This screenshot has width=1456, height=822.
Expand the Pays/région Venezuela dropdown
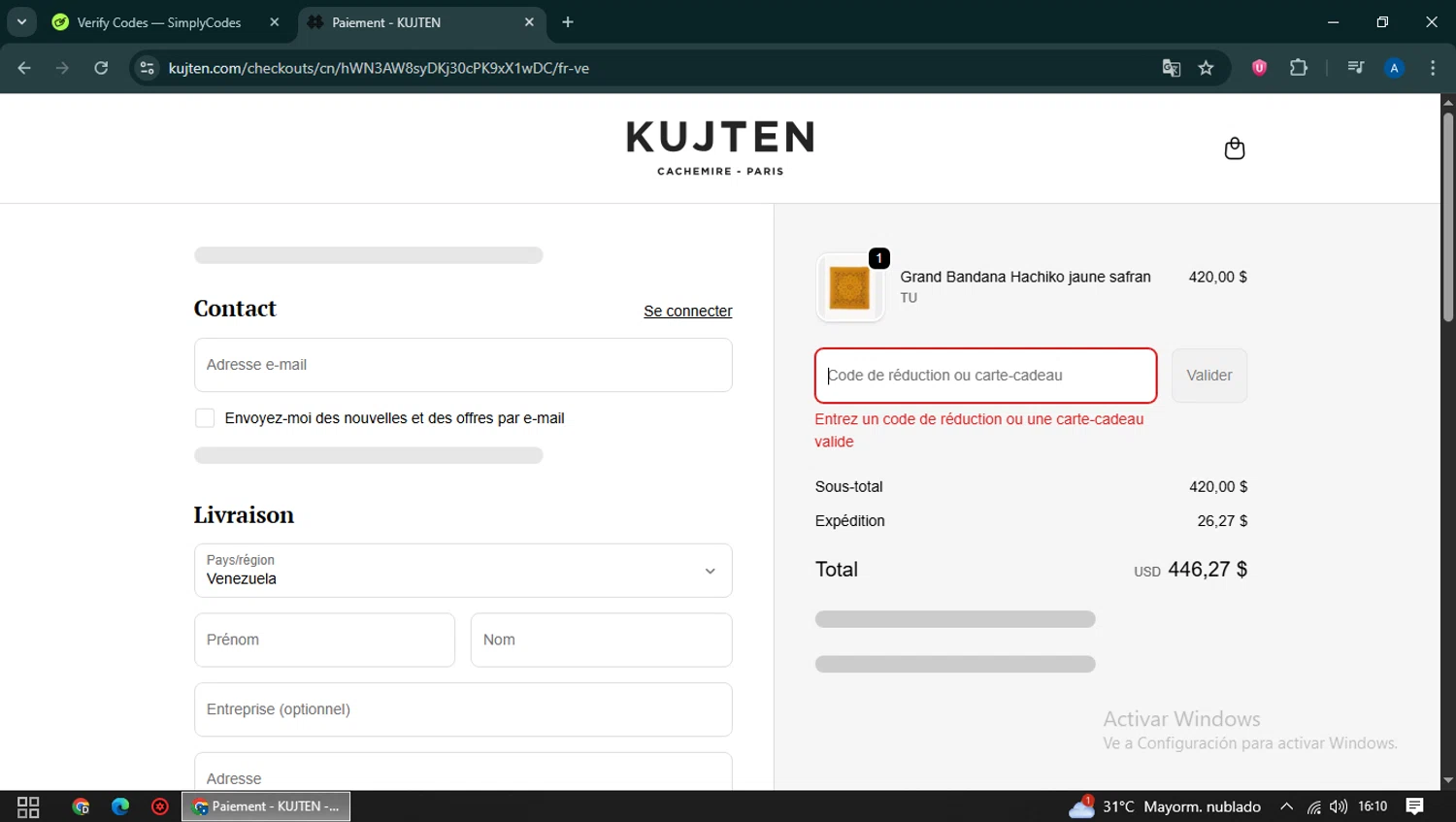click(463, 571)
